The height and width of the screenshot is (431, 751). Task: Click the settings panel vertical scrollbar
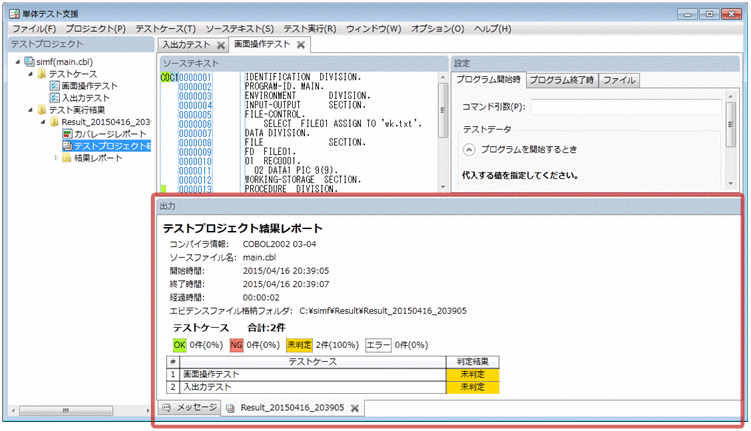click(730, 125)
